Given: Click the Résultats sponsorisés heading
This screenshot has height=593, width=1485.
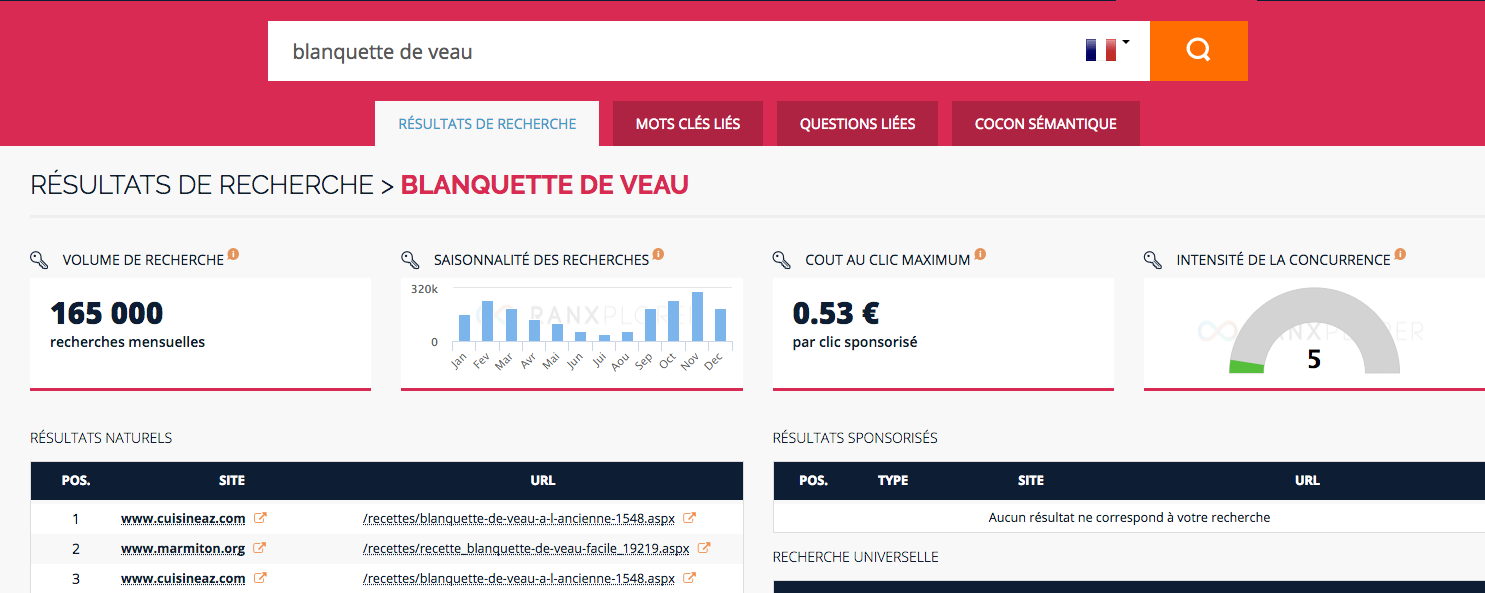Looking at the screenshot, I should tap(855, 438).
